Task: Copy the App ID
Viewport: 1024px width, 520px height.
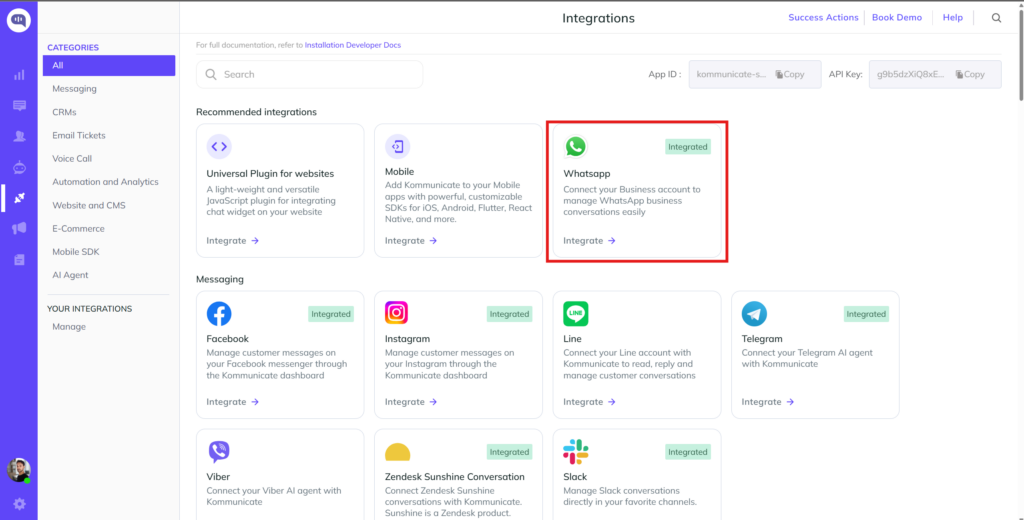Action: click(x=790, y=74)
